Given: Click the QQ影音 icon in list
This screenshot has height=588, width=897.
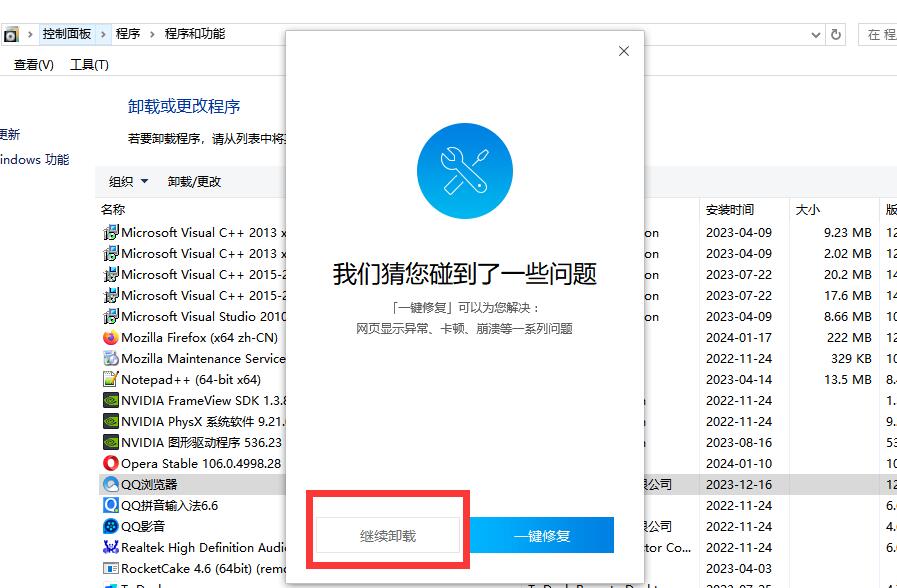Looking at the screenshot, I should click(110, 526).
